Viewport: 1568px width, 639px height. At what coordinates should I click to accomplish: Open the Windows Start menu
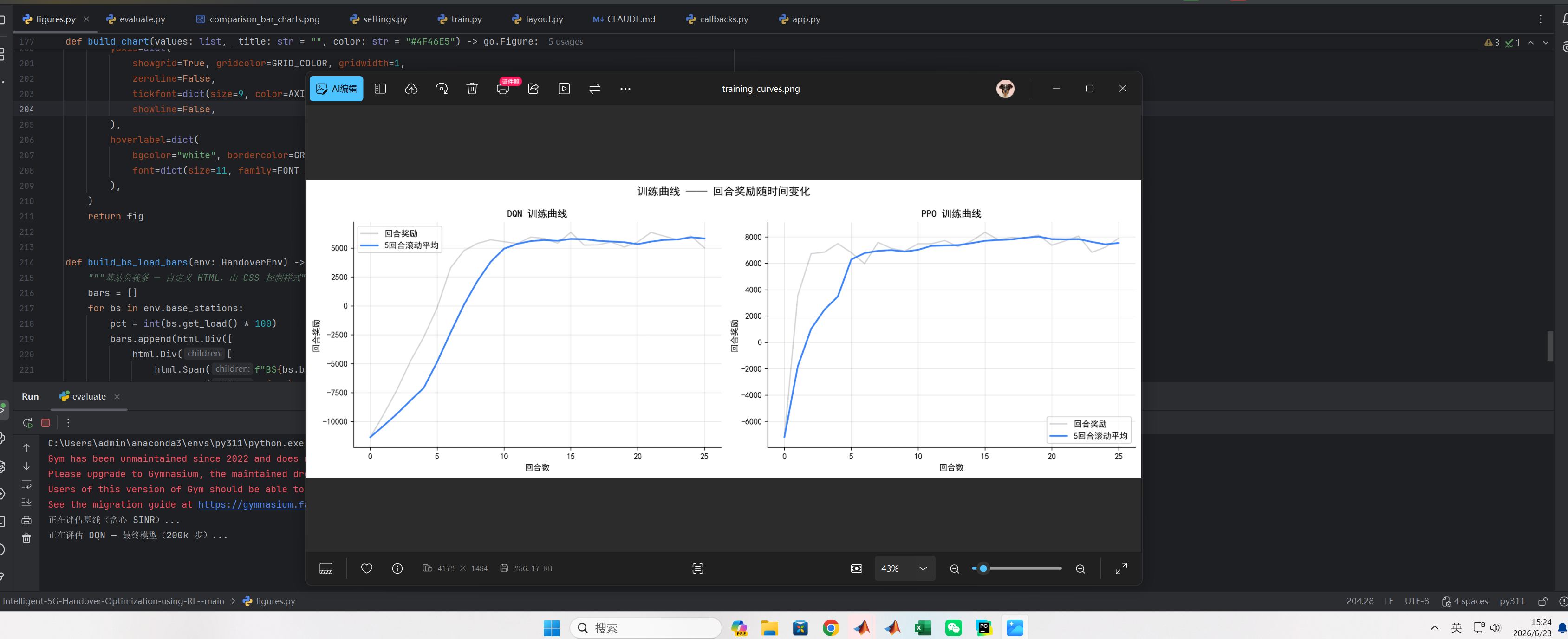[x=552, y=628]
